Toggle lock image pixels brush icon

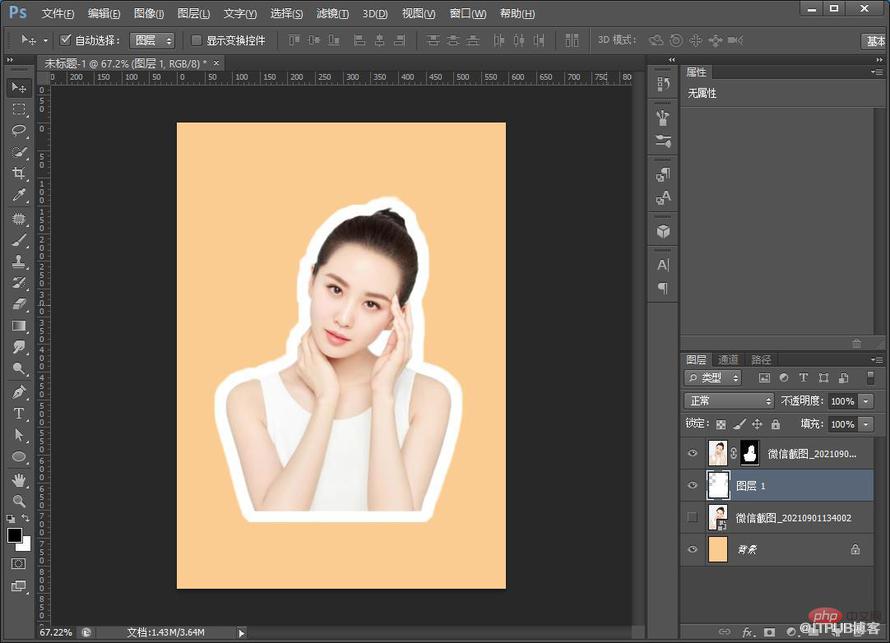(x=739, y=424)
